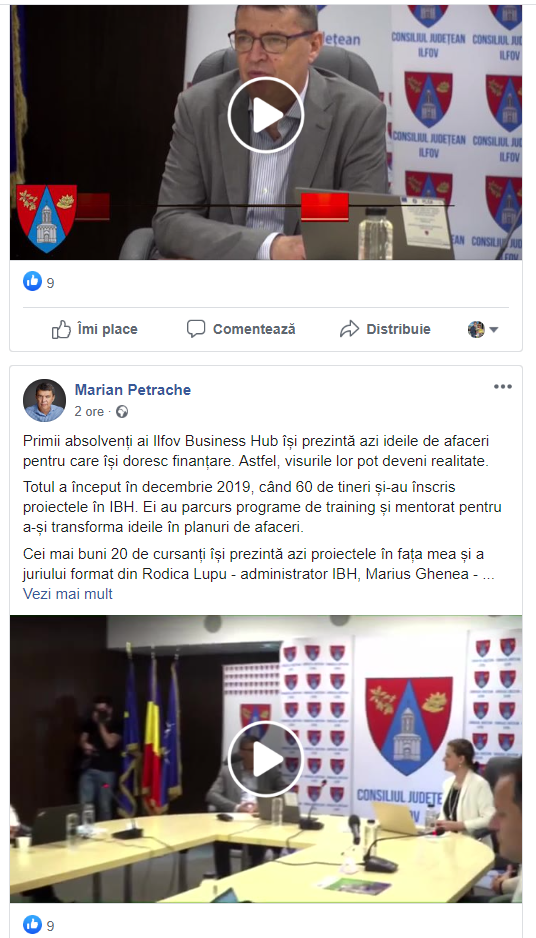Click the blue like reaction icon under top video

pos(32,281)
